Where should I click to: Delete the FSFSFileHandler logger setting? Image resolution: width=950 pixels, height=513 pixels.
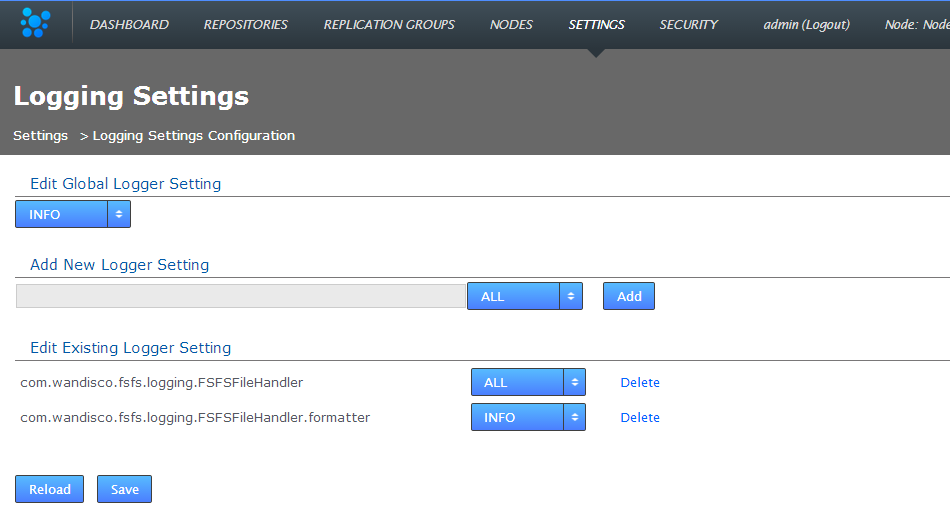(x=640, y=383)
